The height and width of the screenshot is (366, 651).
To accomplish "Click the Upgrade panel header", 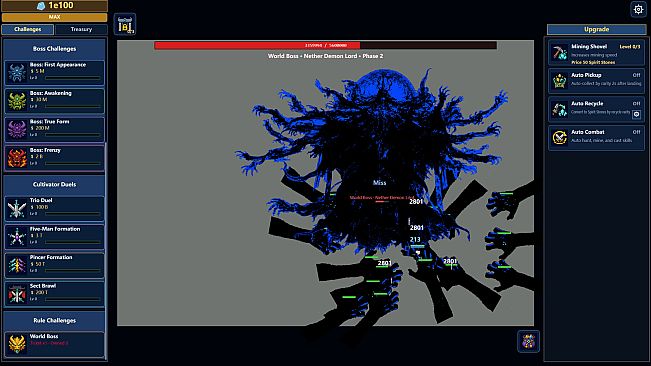I will (596, 29).
